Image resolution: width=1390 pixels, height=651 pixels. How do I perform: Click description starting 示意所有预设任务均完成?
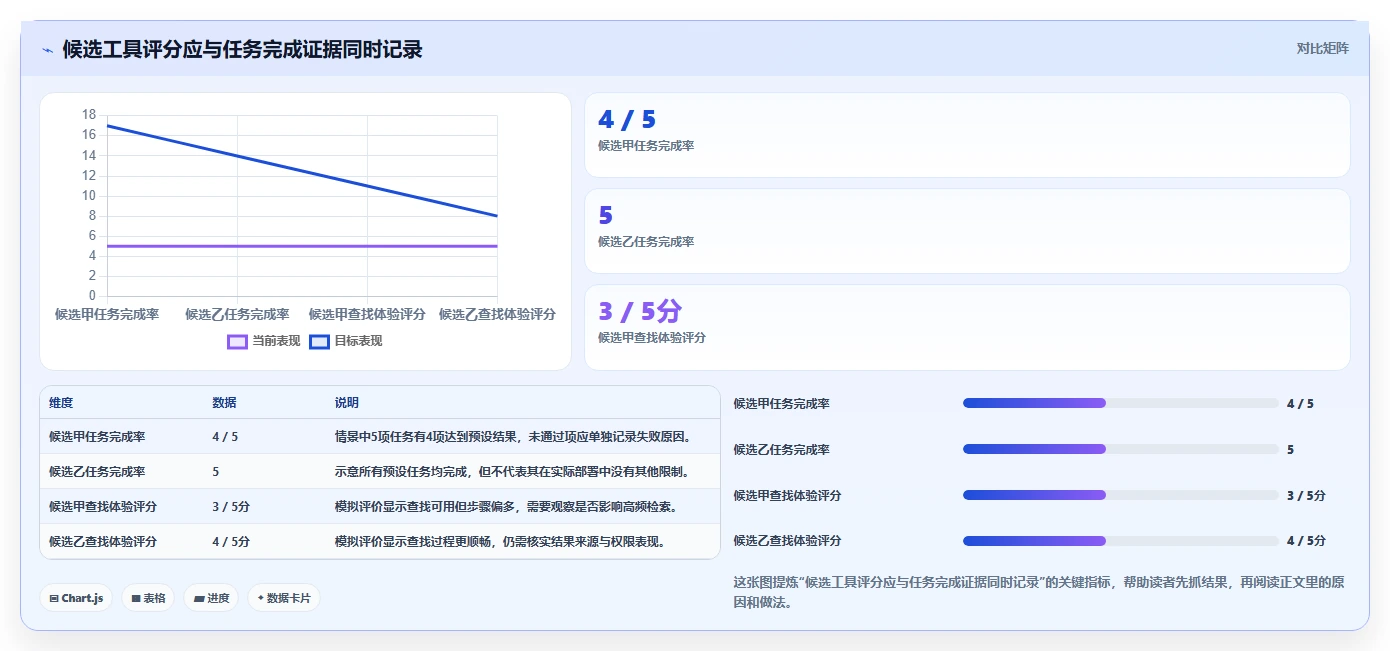click(512, 472)
